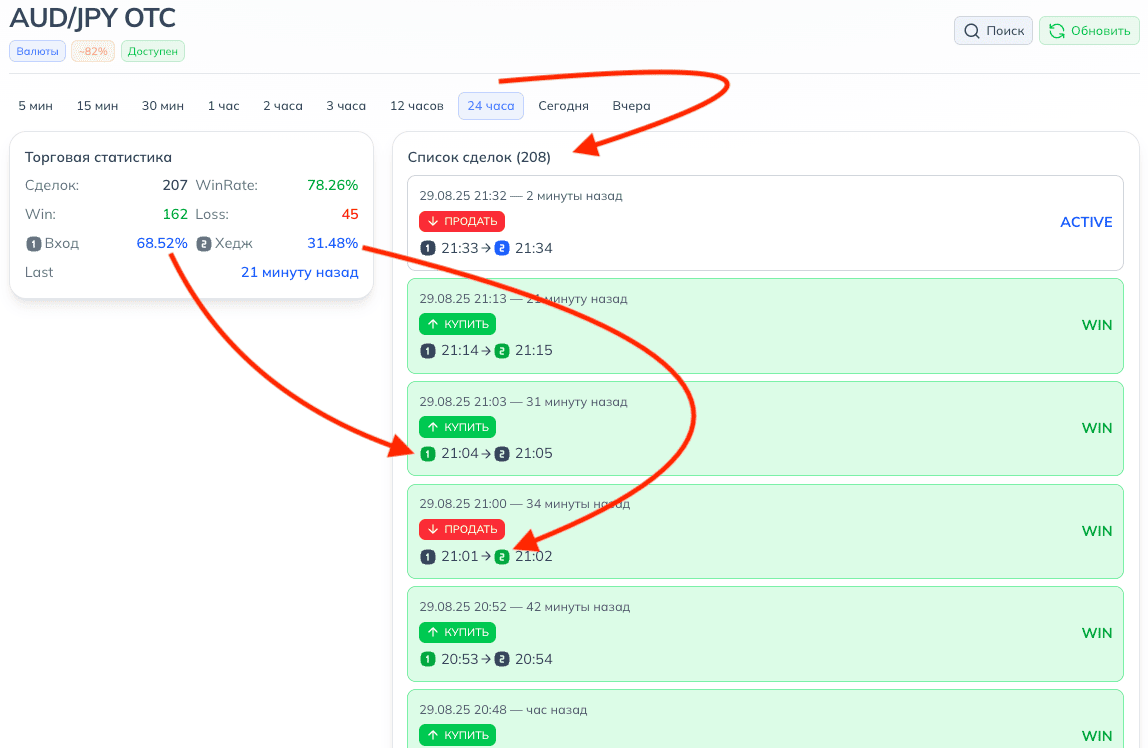Click green step 2 badge beside 21:02
Screen dimensions: 1148x748
502,557
